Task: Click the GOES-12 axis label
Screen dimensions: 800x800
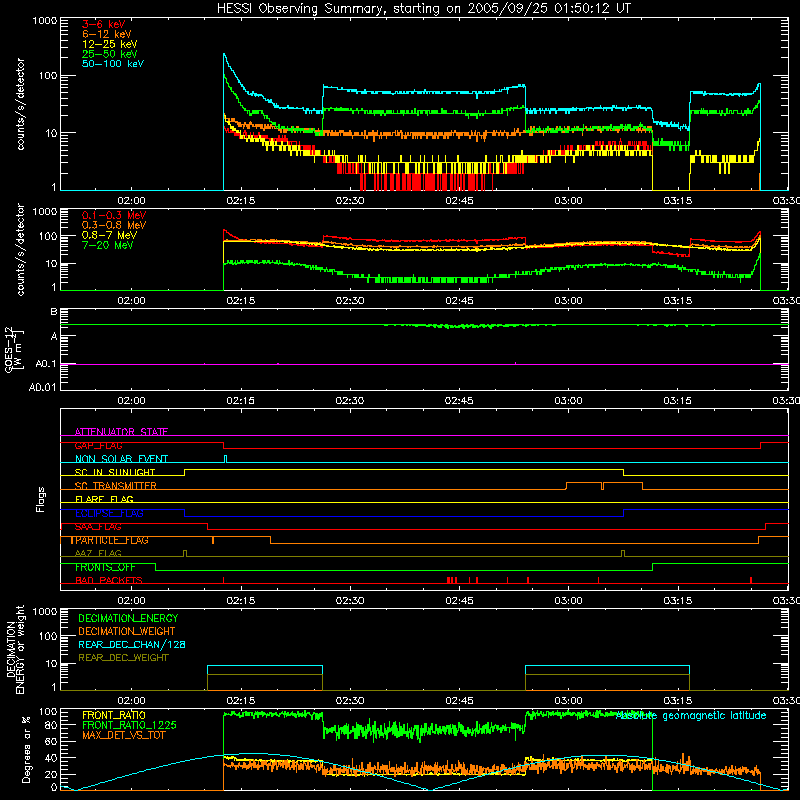Action: (x=12, y=350)
